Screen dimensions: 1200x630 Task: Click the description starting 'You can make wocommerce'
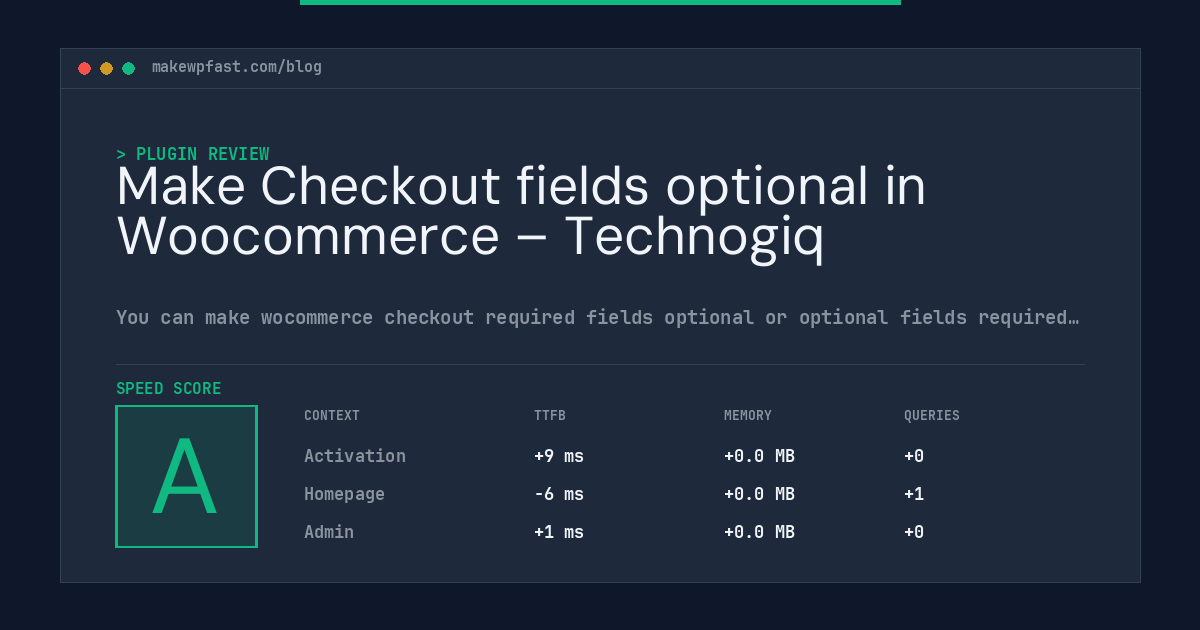coord(597,317)
